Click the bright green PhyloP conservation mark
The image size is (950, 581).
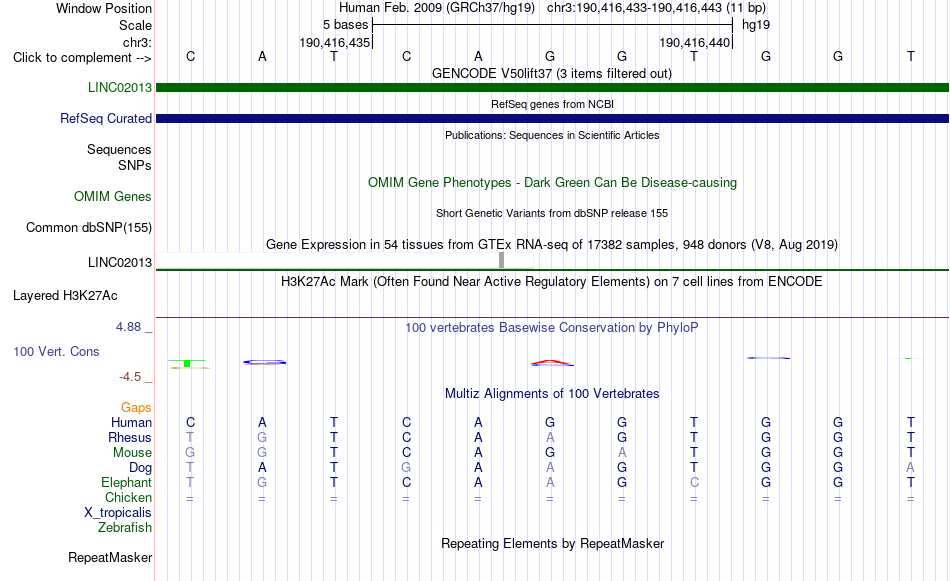187,364
